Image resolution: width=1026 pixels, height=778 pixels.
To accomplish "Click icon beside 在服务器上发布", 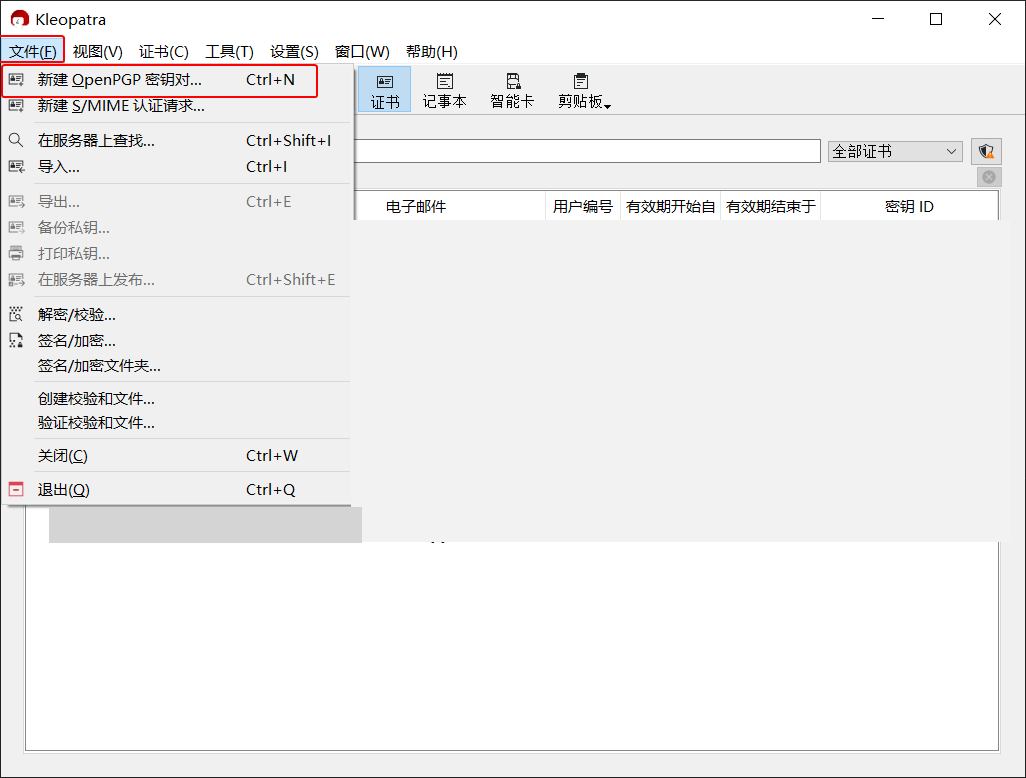I will [16, 279].
